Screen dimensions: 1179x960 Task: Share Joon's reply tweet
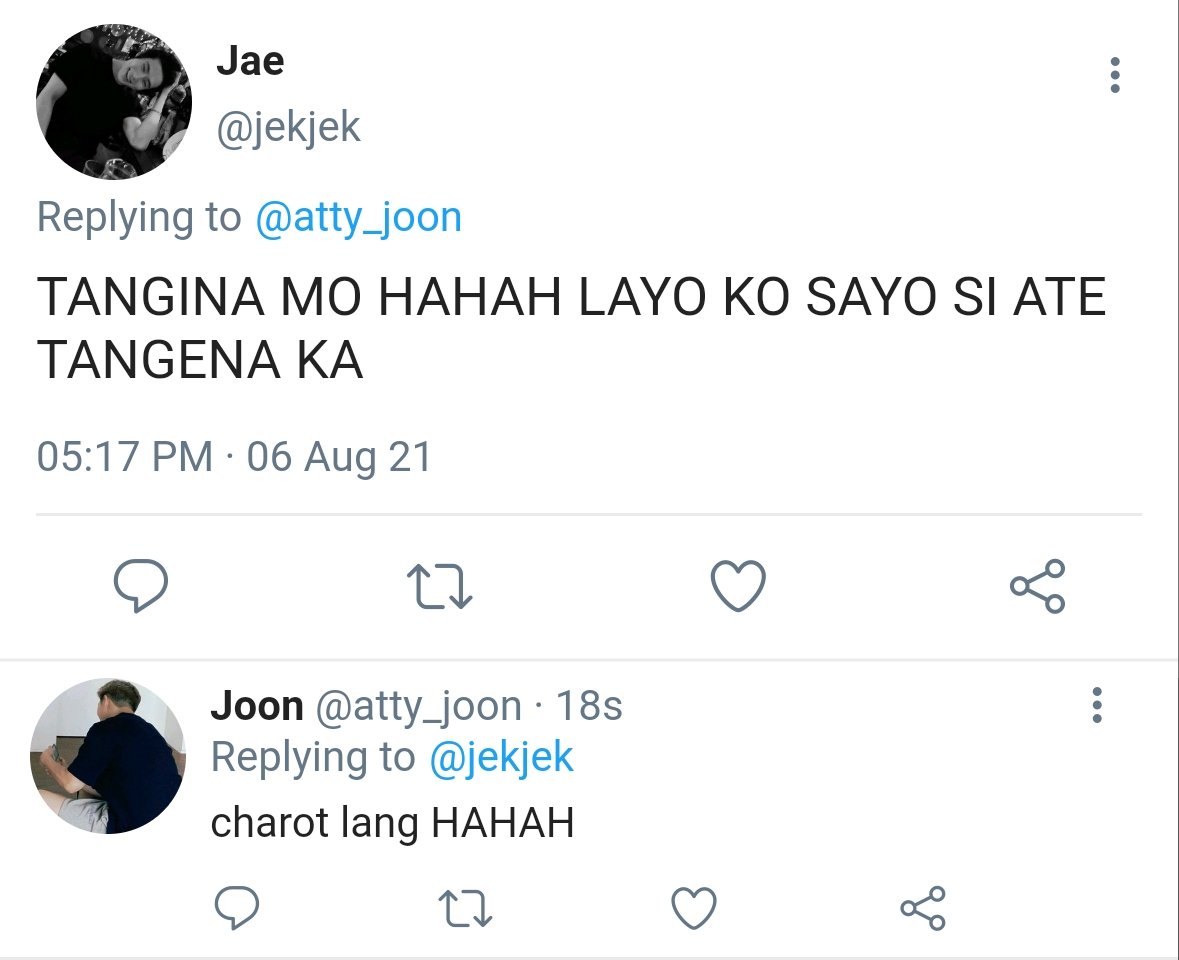click(923, 907)
